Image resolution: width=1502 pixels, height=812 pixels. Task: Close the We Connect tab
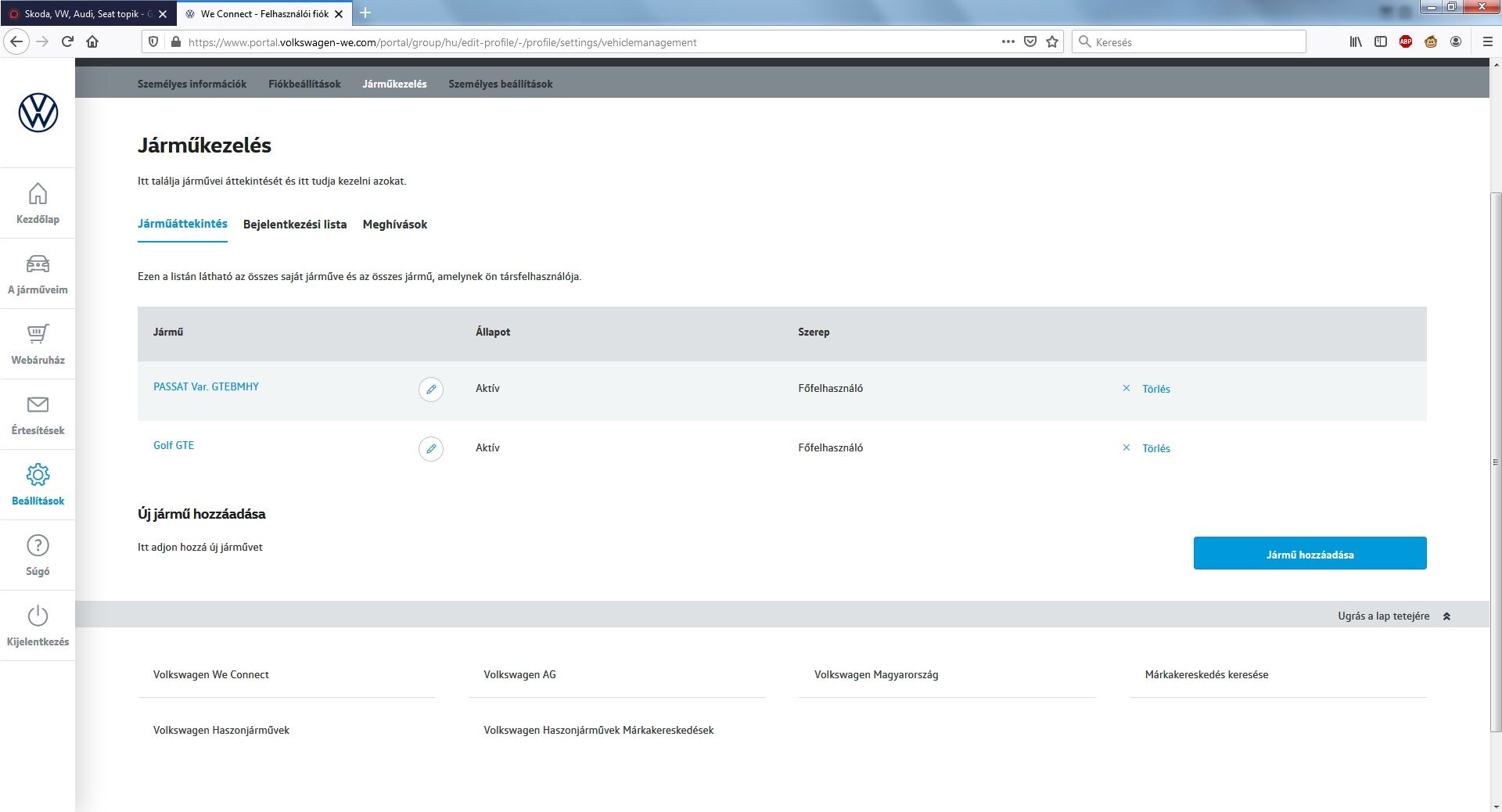pyautogui.click(x=339, y=13)
